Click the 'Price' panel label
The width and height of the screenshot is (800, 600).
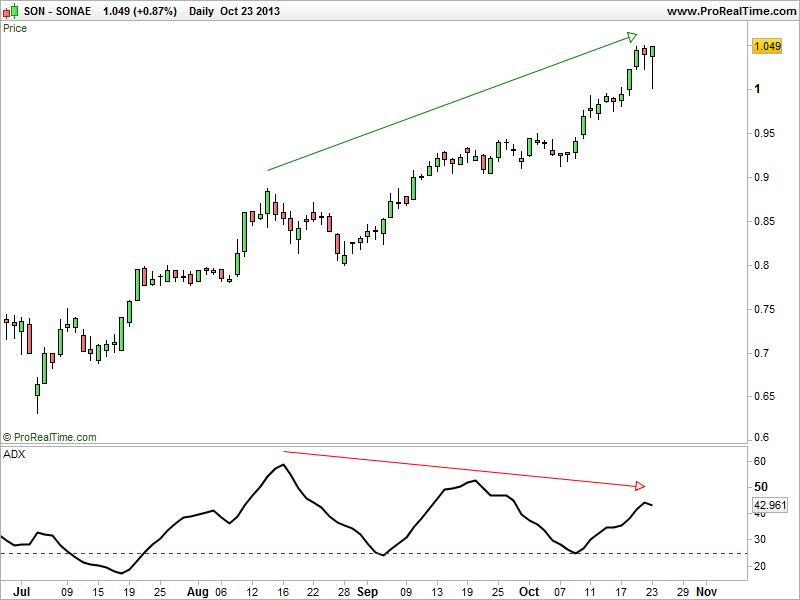[x=15, y=28]
